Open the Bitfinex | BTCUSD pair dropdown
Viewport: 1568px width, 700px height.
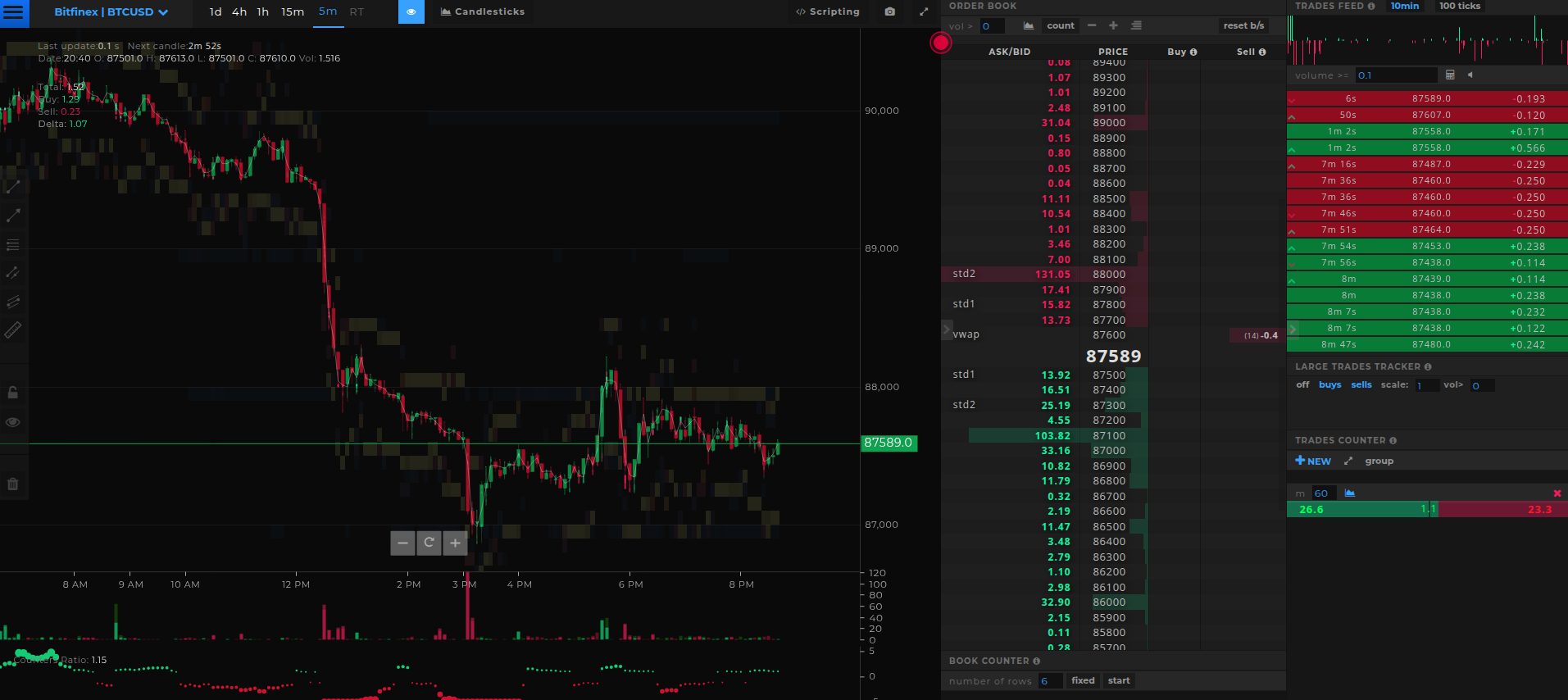(x=111, y=11)
